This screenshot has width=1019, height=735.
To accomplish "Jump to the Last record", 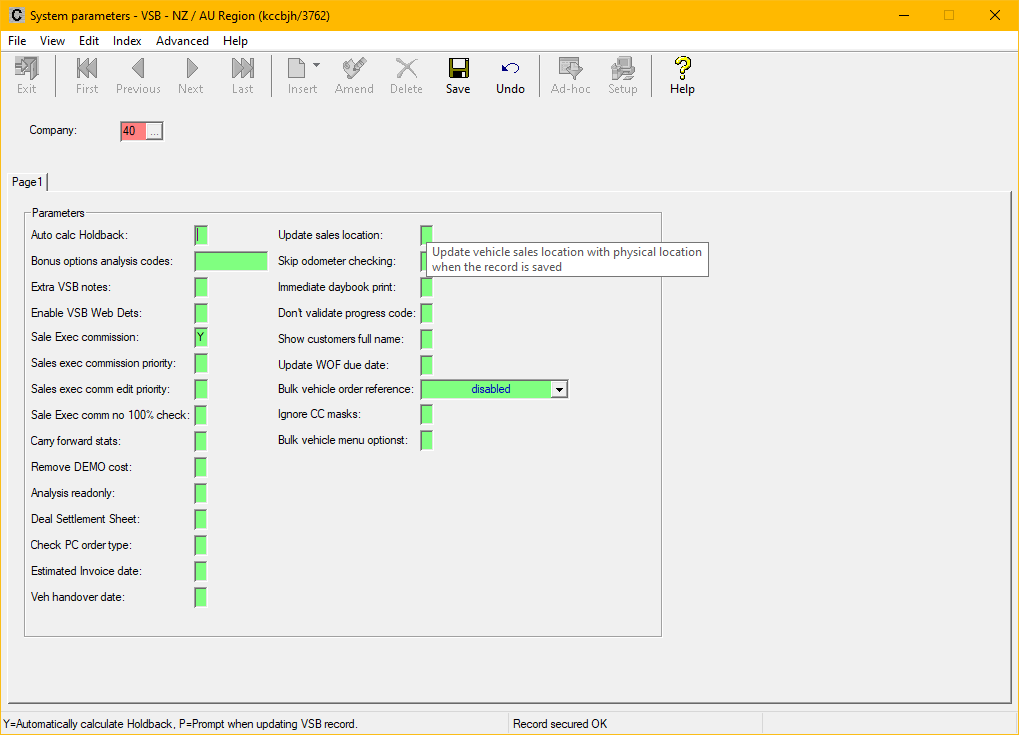I will [242, 76].
